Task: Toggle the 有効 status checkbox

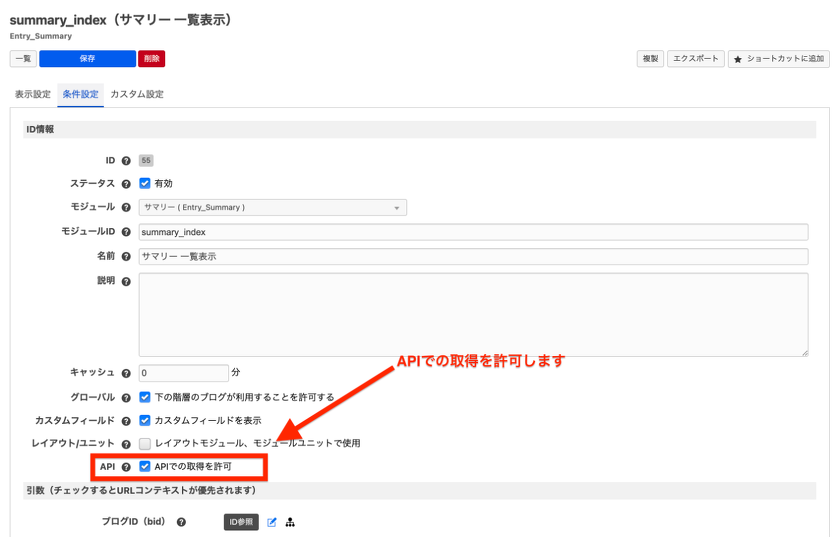Action: (x=145, y=183)
